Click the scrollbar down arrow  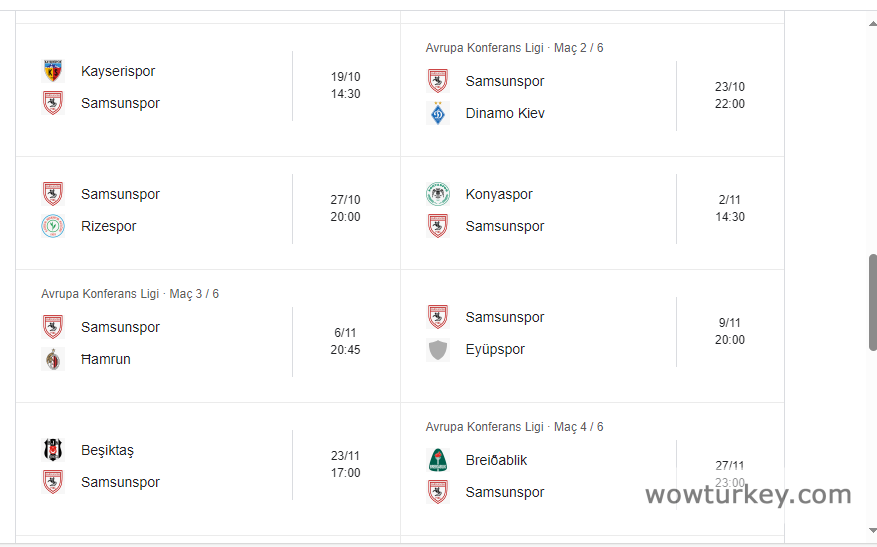(872, 532)
